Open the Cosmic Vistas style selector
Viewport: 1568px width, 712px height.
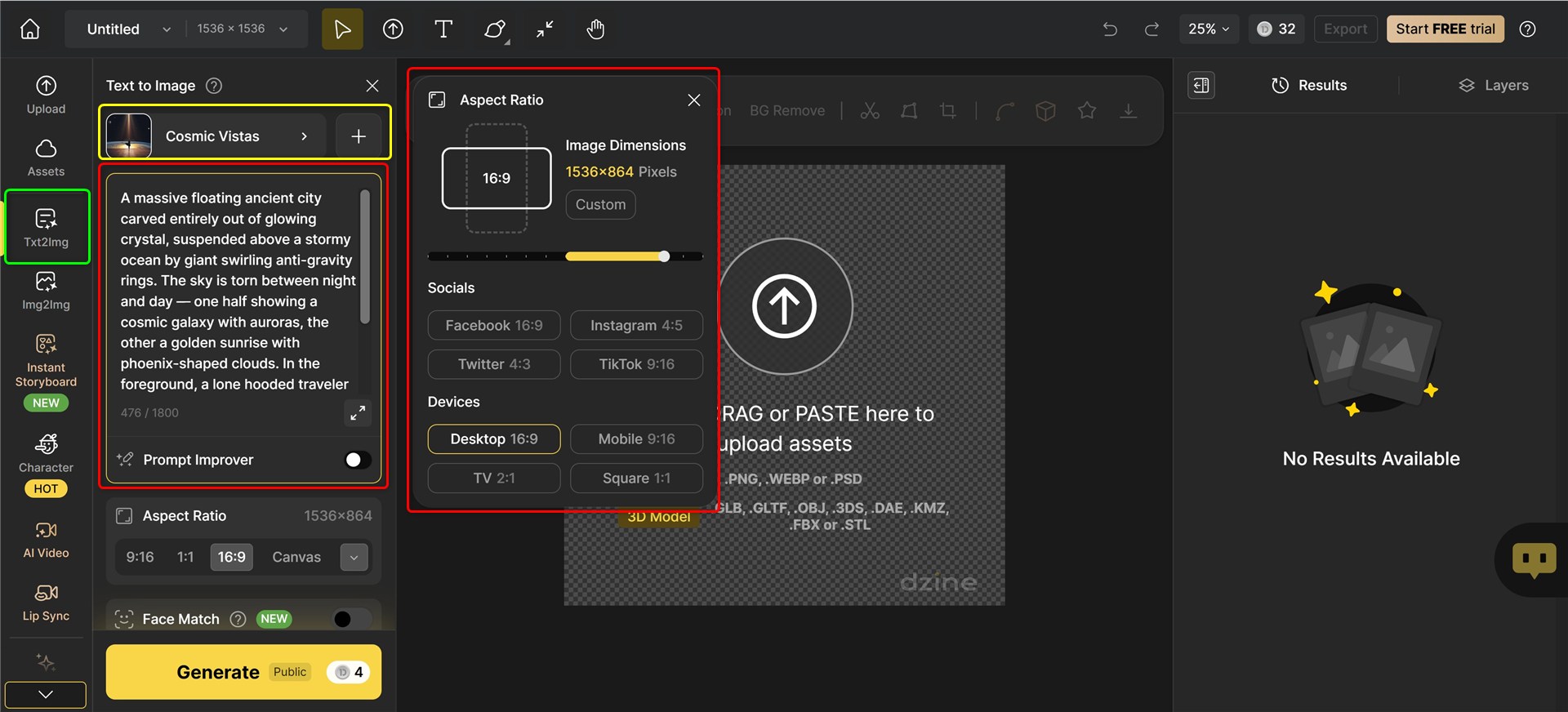click(216, 136)
